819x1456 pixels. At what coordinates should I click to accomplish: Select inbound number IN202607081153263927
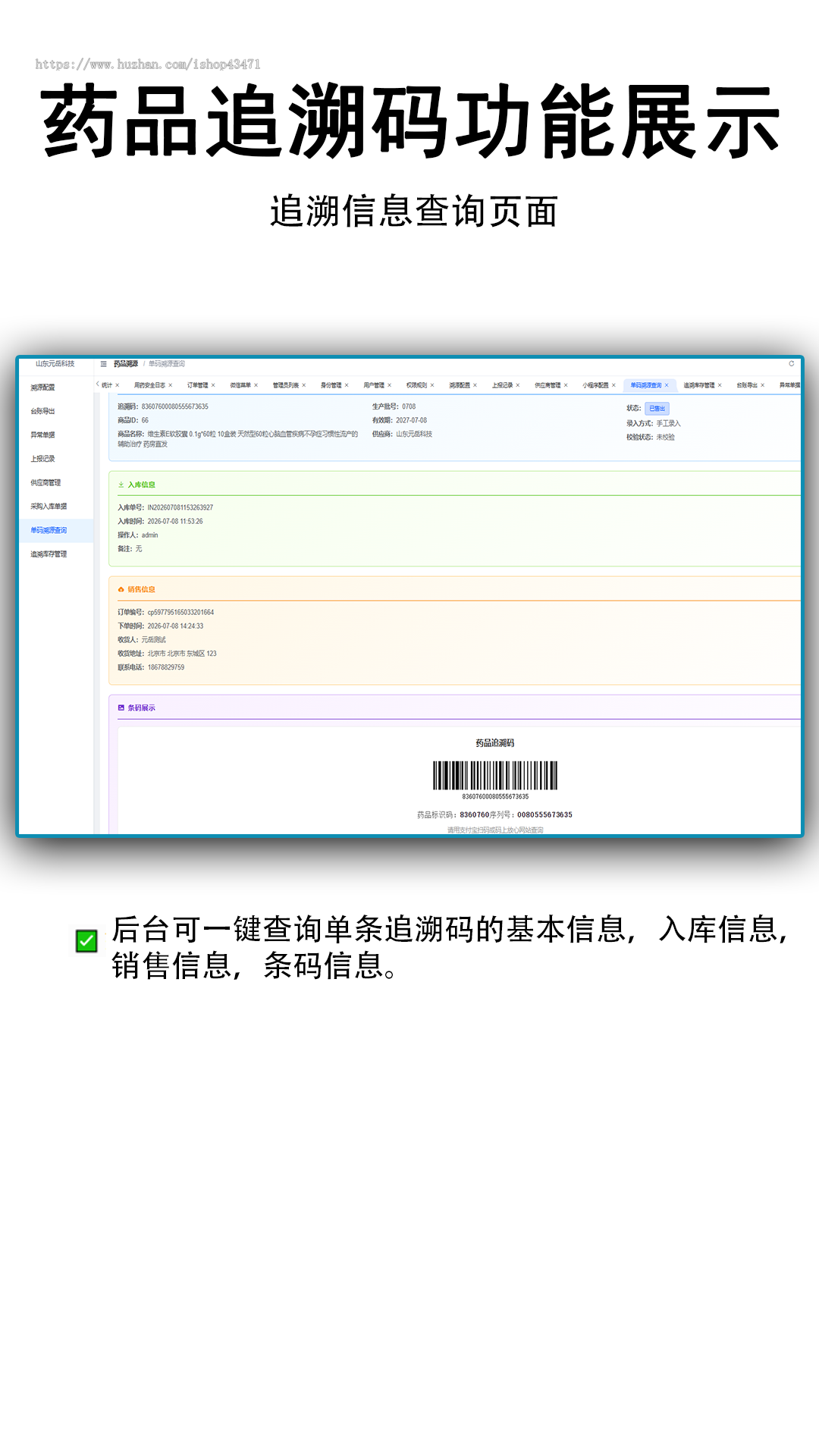[x=180, y=508]
